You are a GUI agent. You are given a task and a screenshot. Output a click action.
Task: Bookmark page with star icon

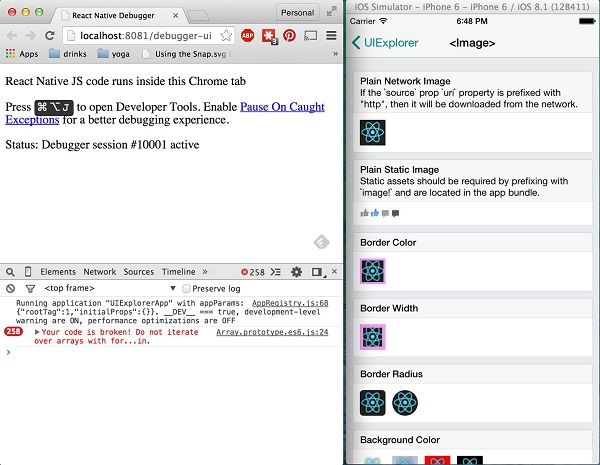coord(226,36)
